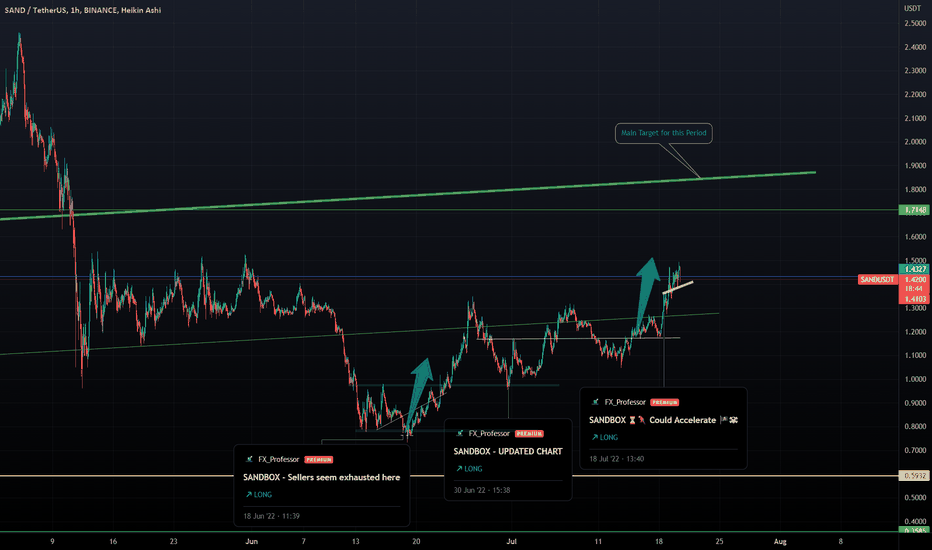
Task: Click PREMIUM badge on 'UPDATED CHART' card
Action: pos(529,433)
